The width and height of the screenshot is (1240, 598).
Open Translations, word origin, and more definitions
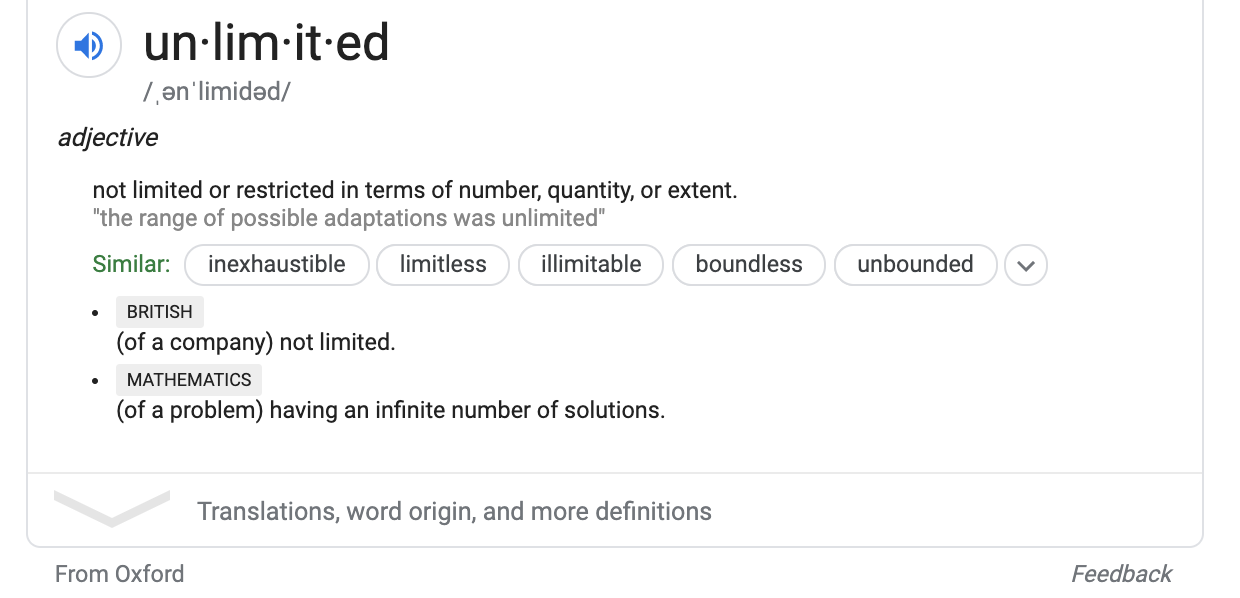[x=454, y=511]
